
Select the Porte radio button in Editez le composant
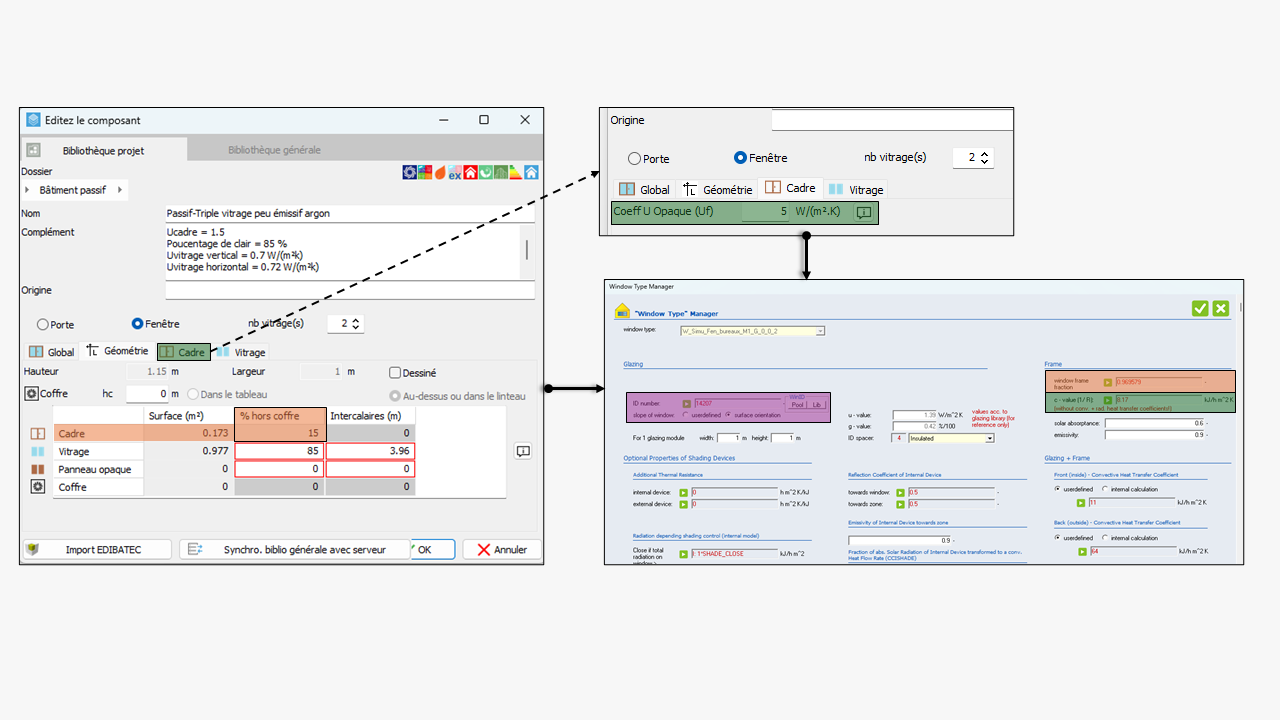[43, 324]
